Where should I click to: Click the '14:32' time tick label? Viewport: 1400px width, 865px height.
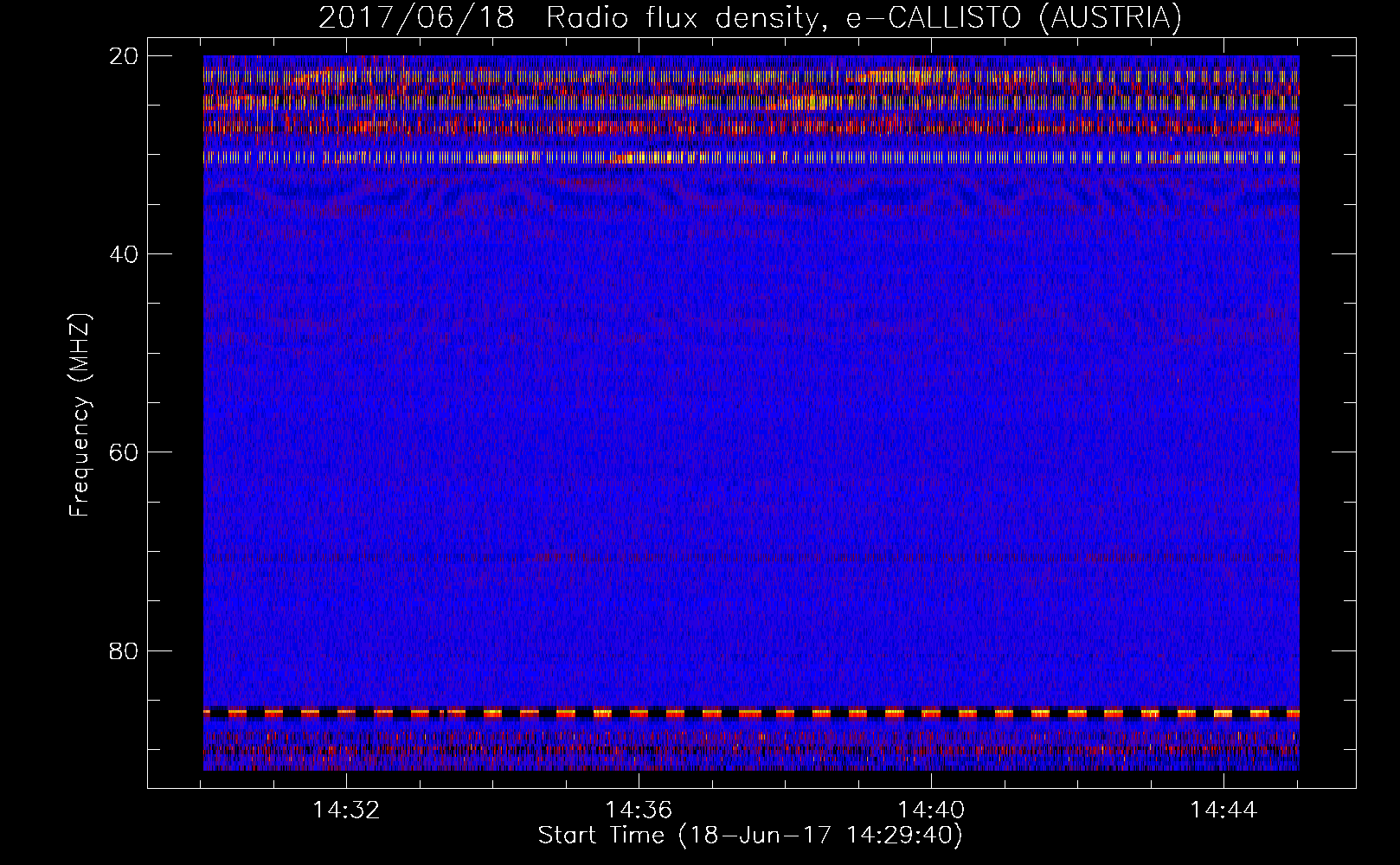click(346, 811)
